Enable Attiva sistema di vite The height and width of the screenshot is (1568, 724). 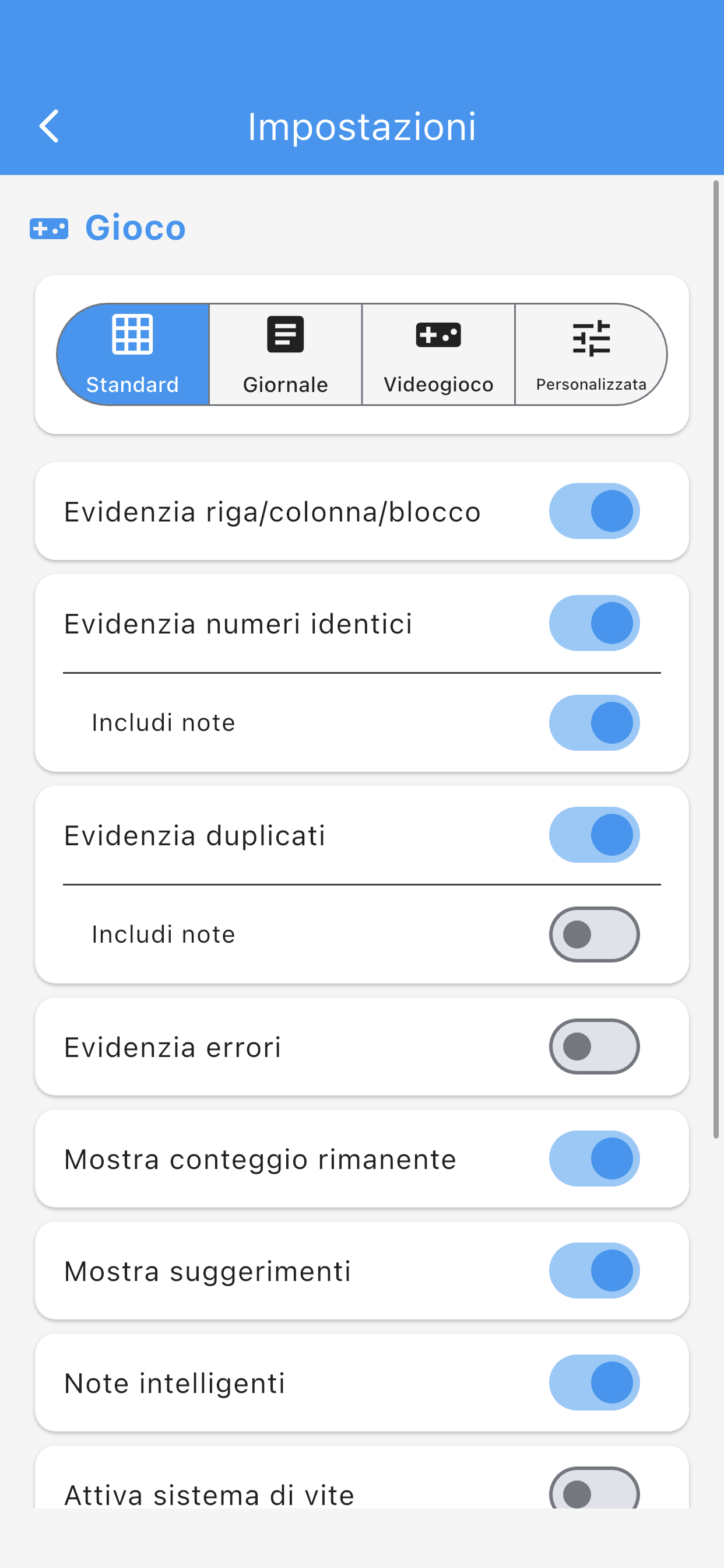click(x=595, y=1494)
